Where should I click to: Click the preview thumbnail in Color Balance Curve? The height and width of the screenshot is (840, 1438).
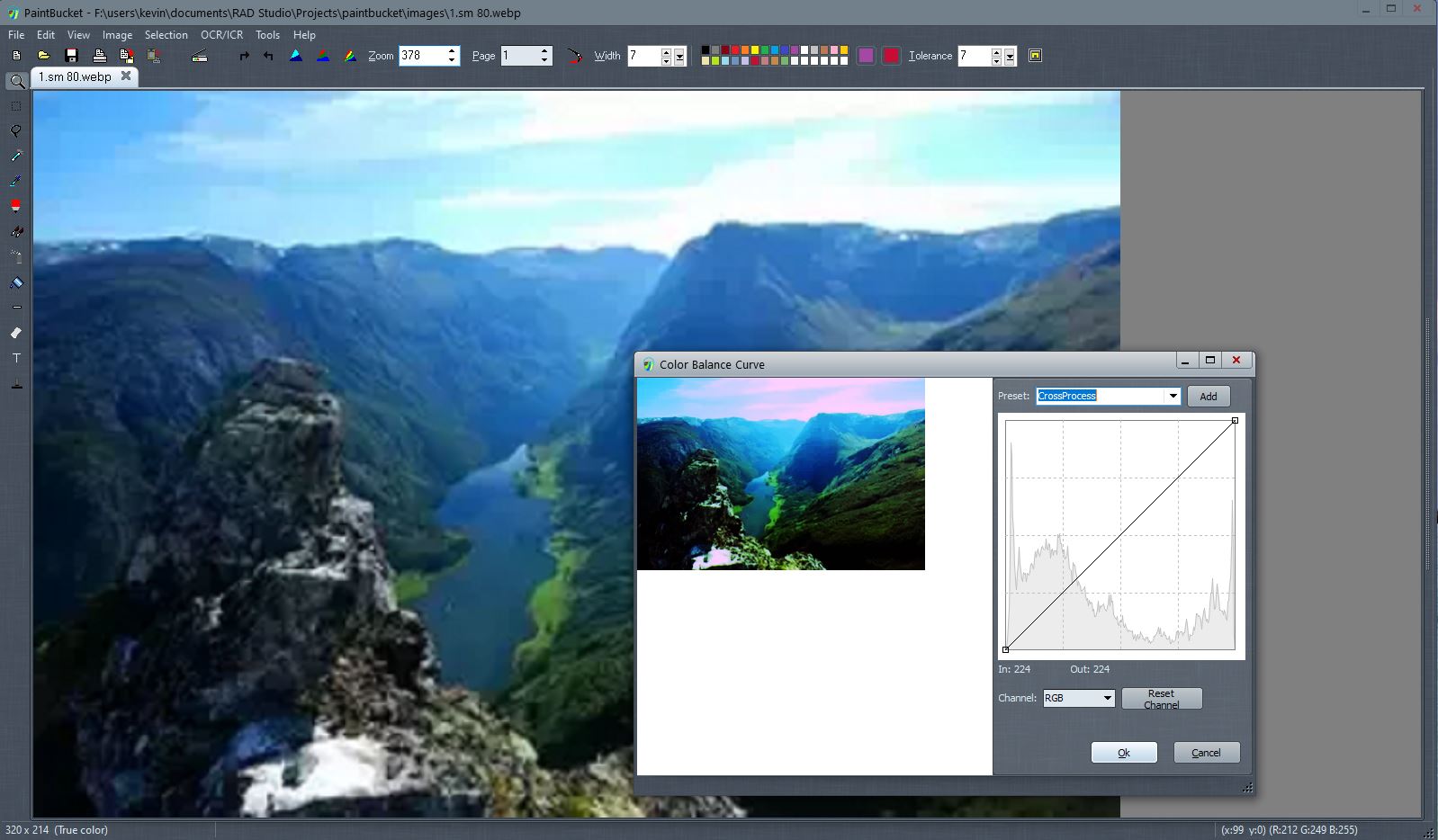click(781, 474)
